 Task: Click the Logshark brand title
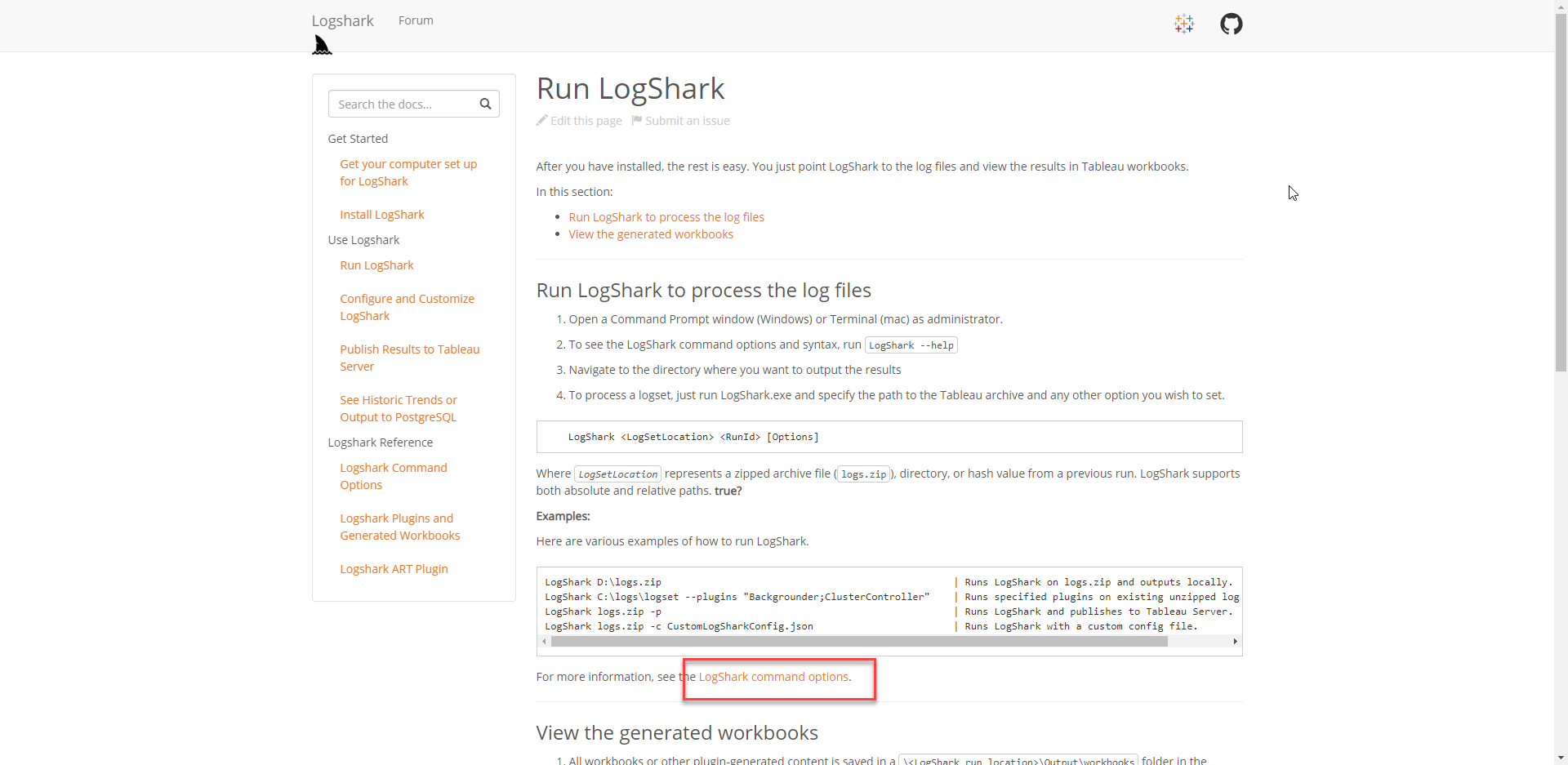tap(342, 20)
